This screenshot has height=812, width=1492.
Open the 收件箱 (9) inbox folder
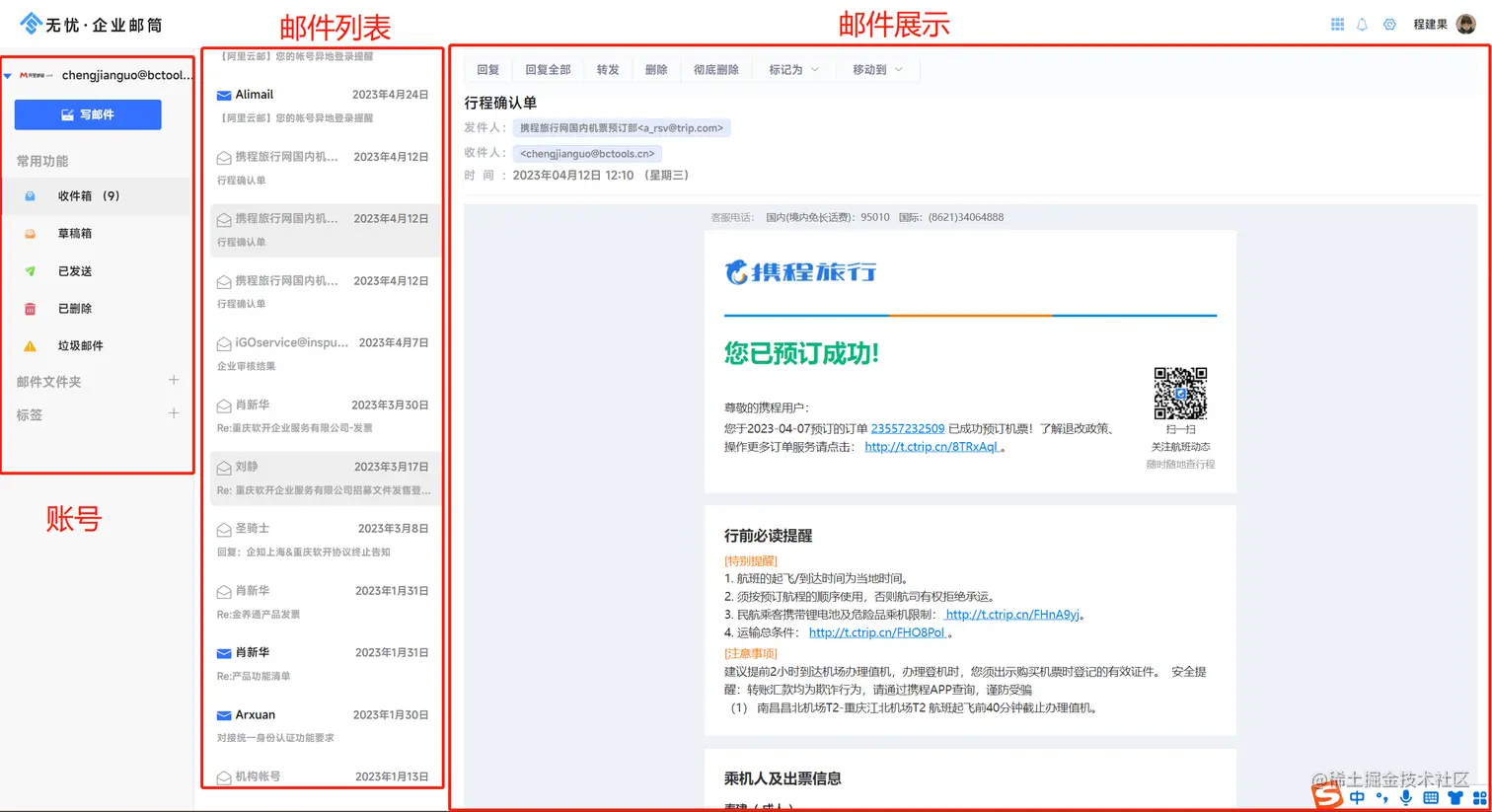(x=97, y=195)
